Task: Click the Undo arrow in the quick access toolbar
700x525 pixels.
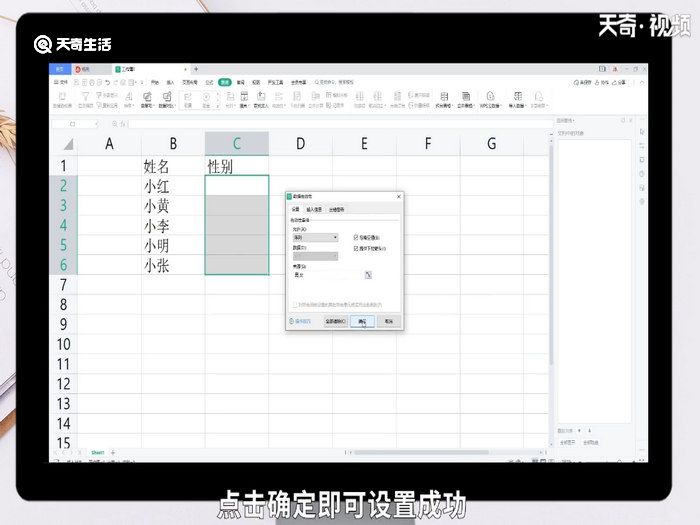Action: coord(108,82)
